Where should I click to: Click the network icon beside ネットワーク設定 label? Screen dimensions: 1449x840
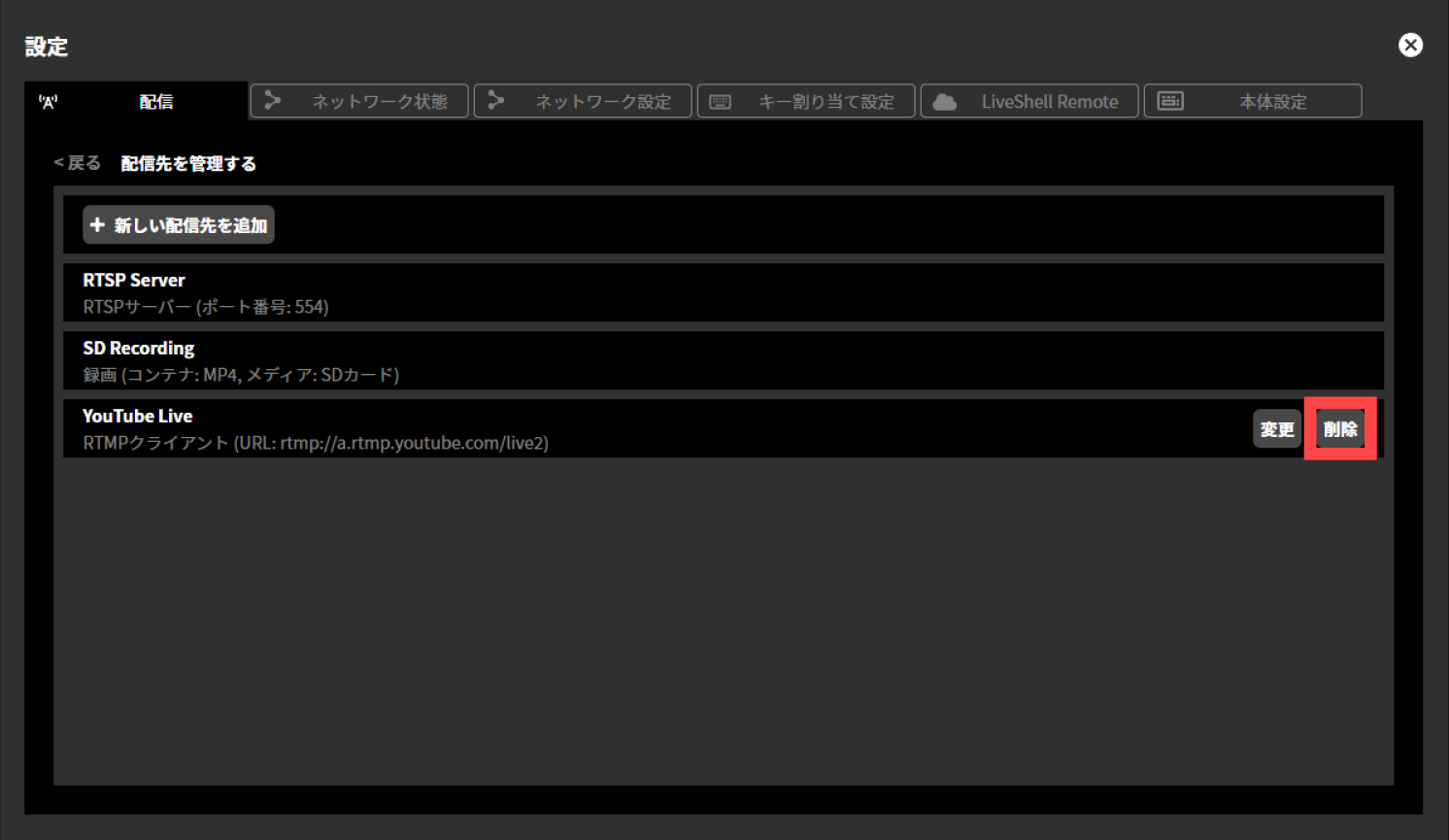(496, 101)
